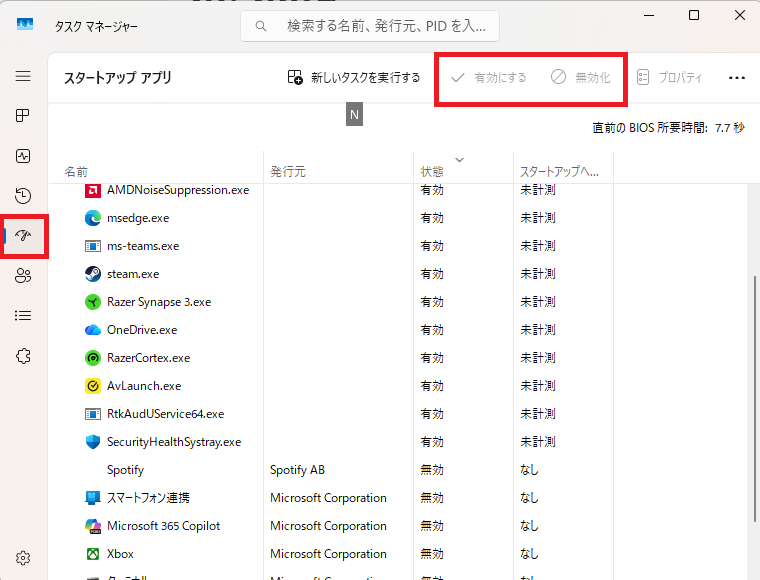Click the search box for name, publisher, PID

point(370,26)
